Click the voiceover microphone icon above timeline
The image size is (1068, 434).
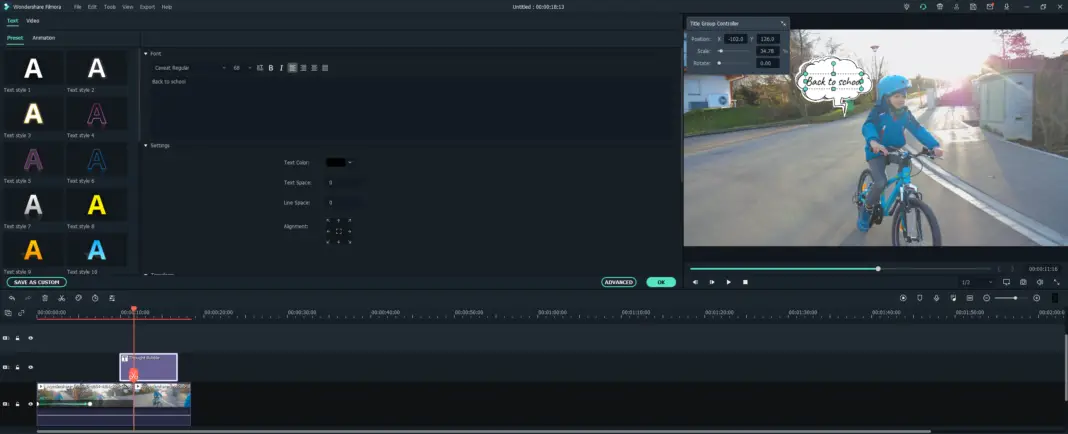(937, 298)
